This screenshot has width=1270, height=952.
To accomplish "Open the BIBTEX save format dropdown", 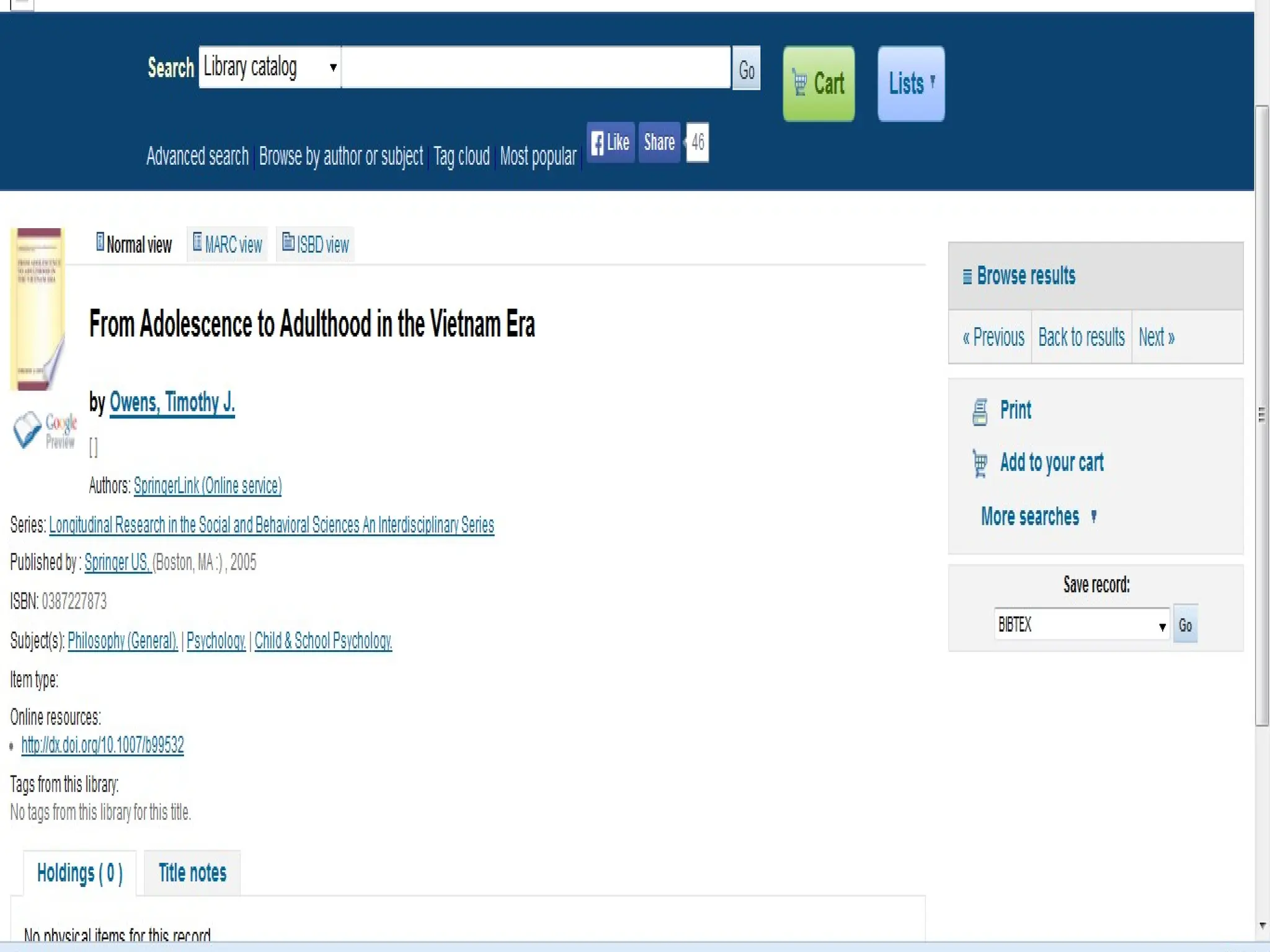I will click(1081, 625).
